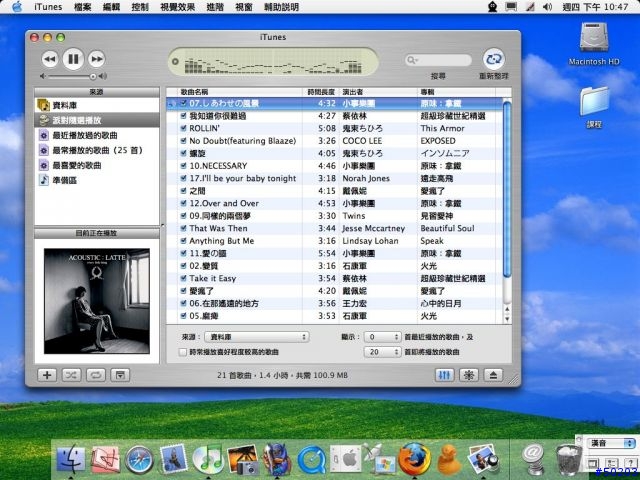Launch Firefox from the Dock
Image resolution: width=640 pixels, height=480 pixels.
(414, 459)
